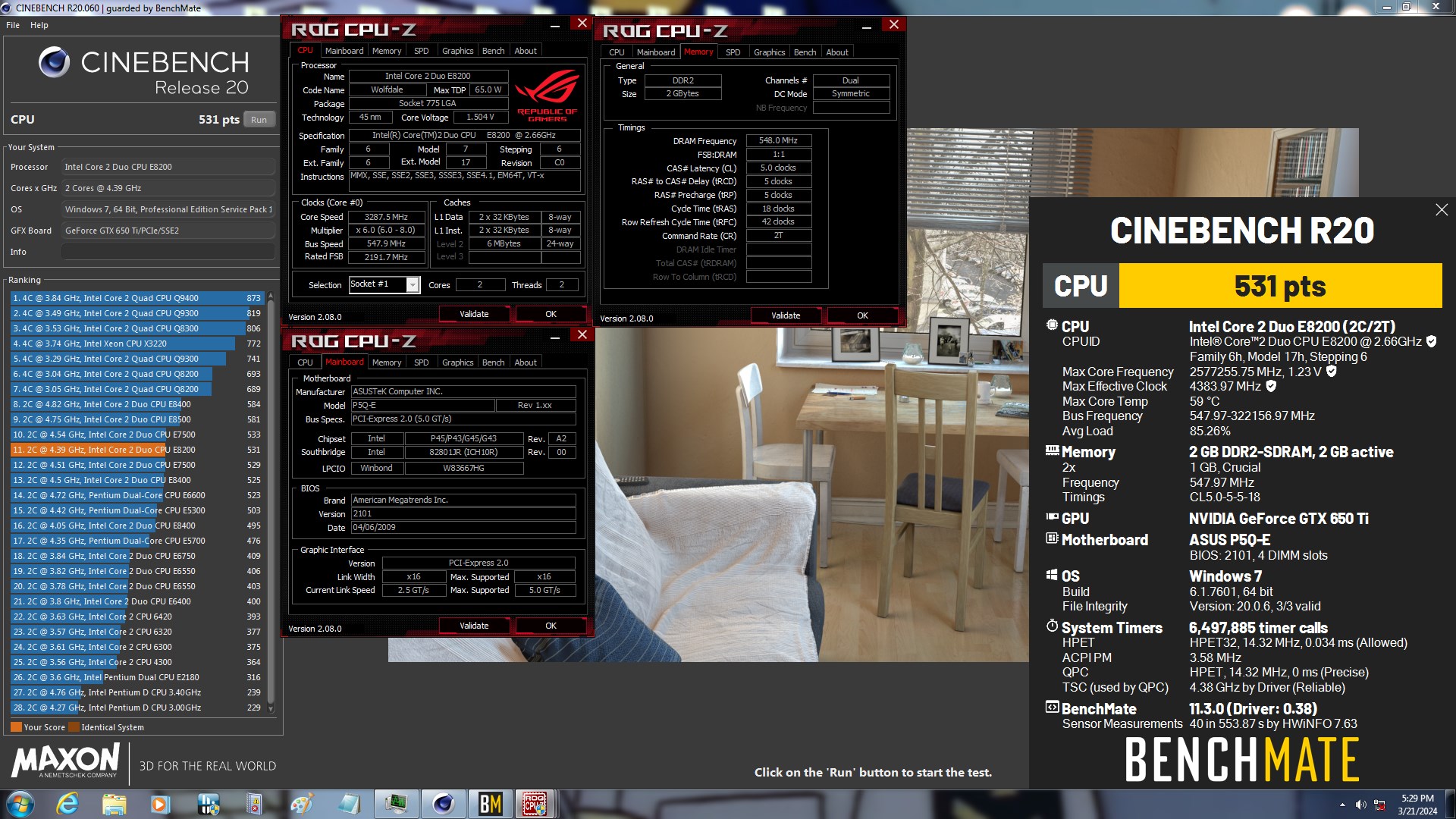This screenshot has height=819, width=1456.
Task: Run the Cinebench CPU test
Action: tap(259, 120)
